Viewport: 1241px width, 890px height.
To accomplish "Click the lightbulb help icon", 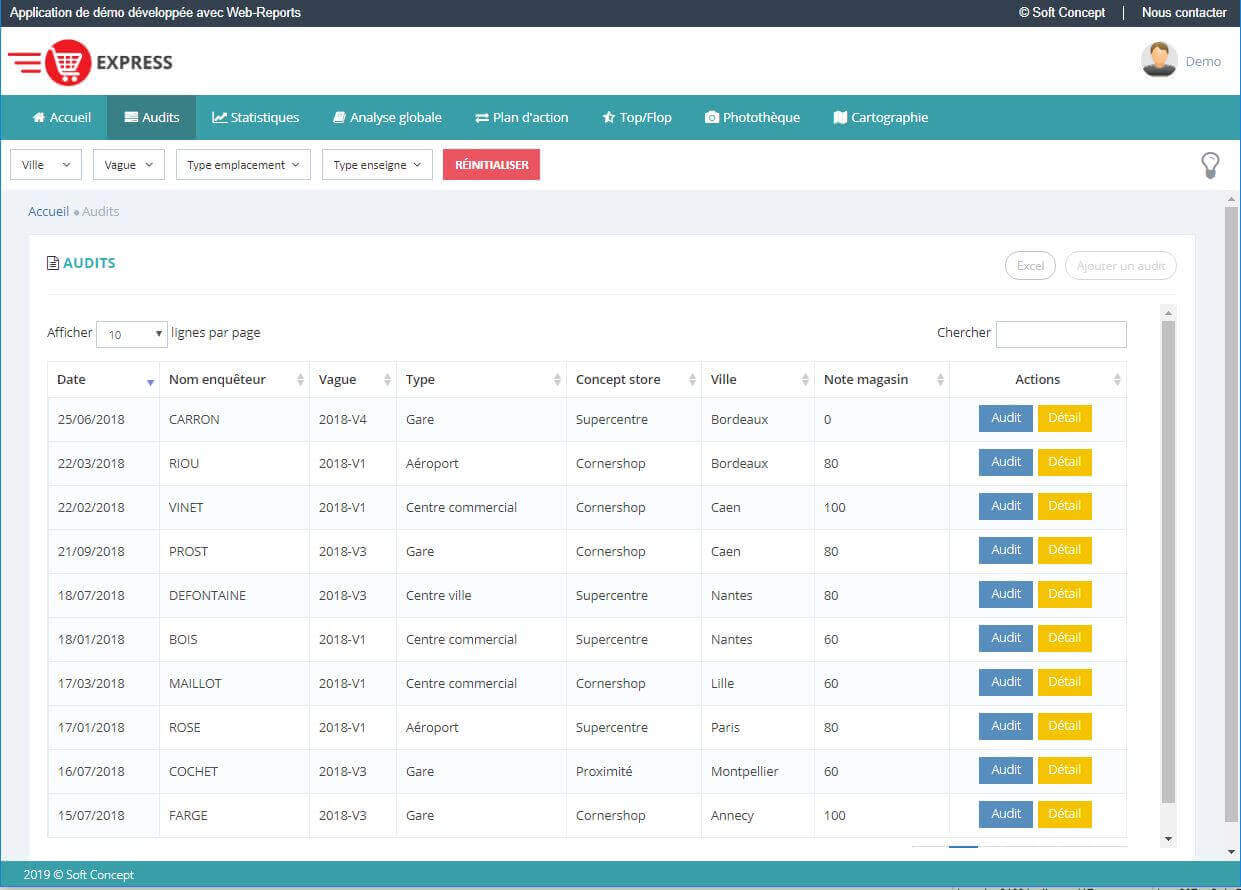I will tap(1210, 165).
